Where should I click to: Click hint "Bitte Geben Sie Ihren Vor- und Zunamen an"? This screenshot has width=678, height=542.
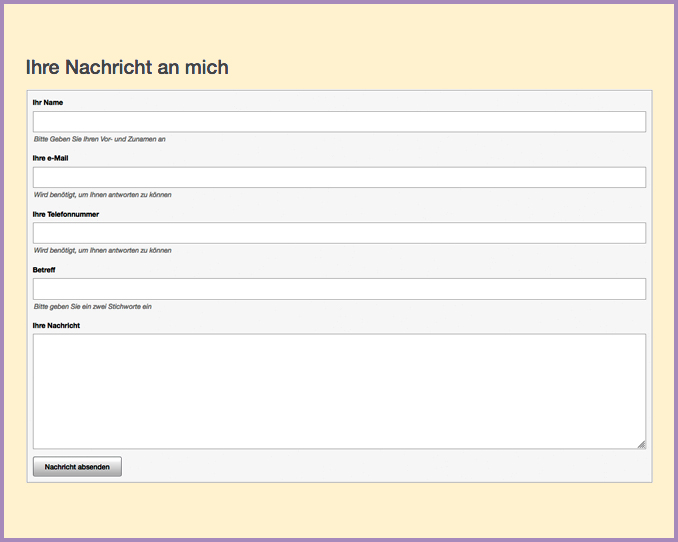(99, 139)
